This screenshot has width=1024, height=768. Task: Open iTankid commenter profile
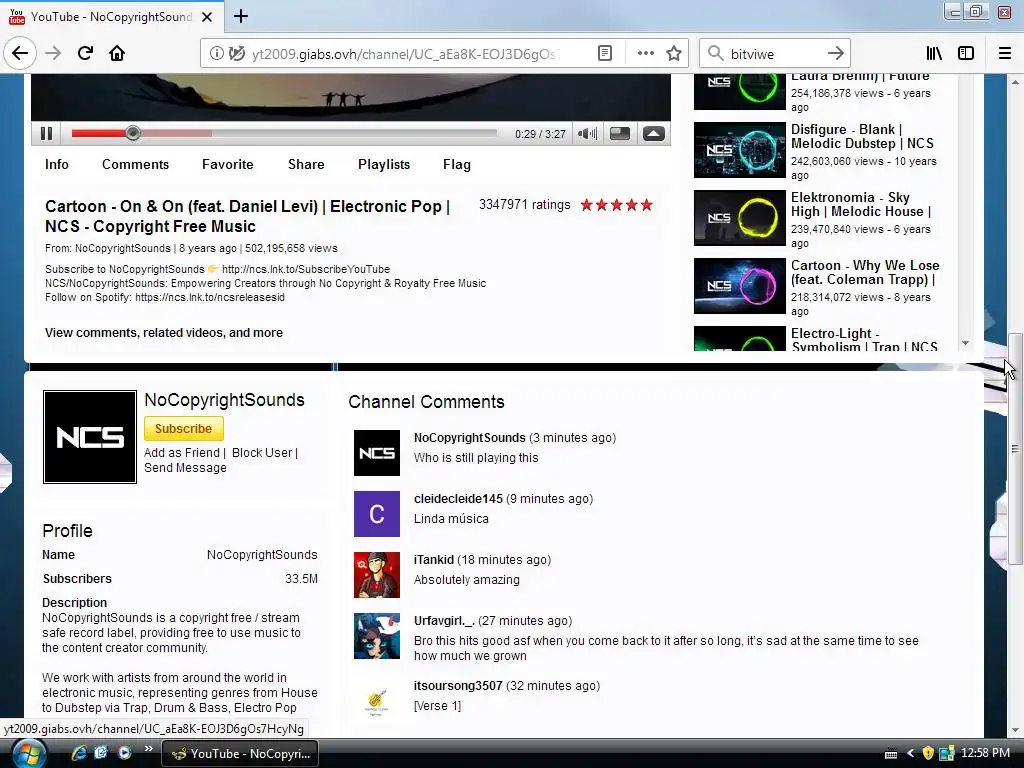click(x=434, y=560)
